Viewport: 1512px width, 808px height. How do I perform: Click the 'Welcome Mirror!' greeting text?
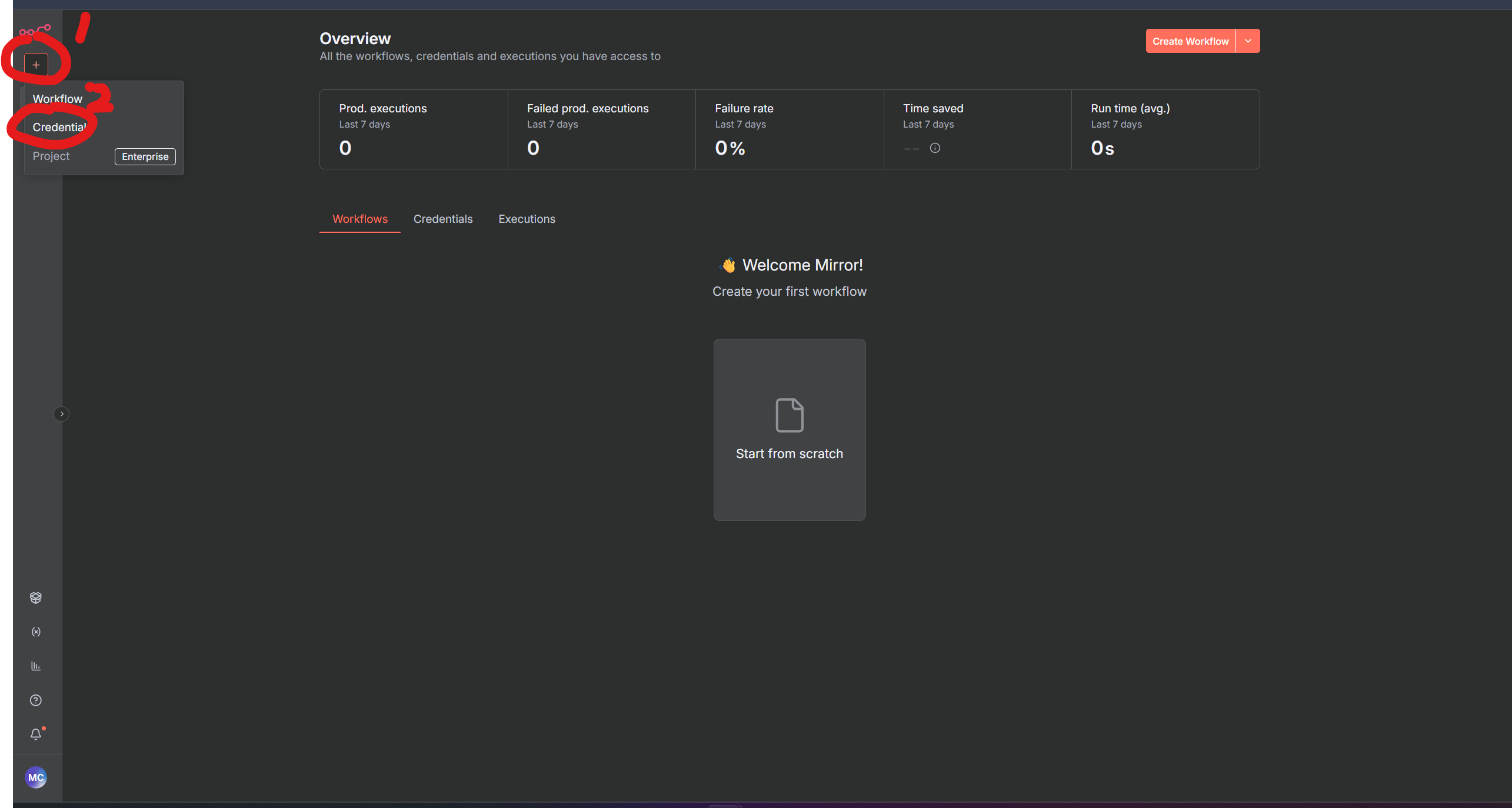click(802, 265)
